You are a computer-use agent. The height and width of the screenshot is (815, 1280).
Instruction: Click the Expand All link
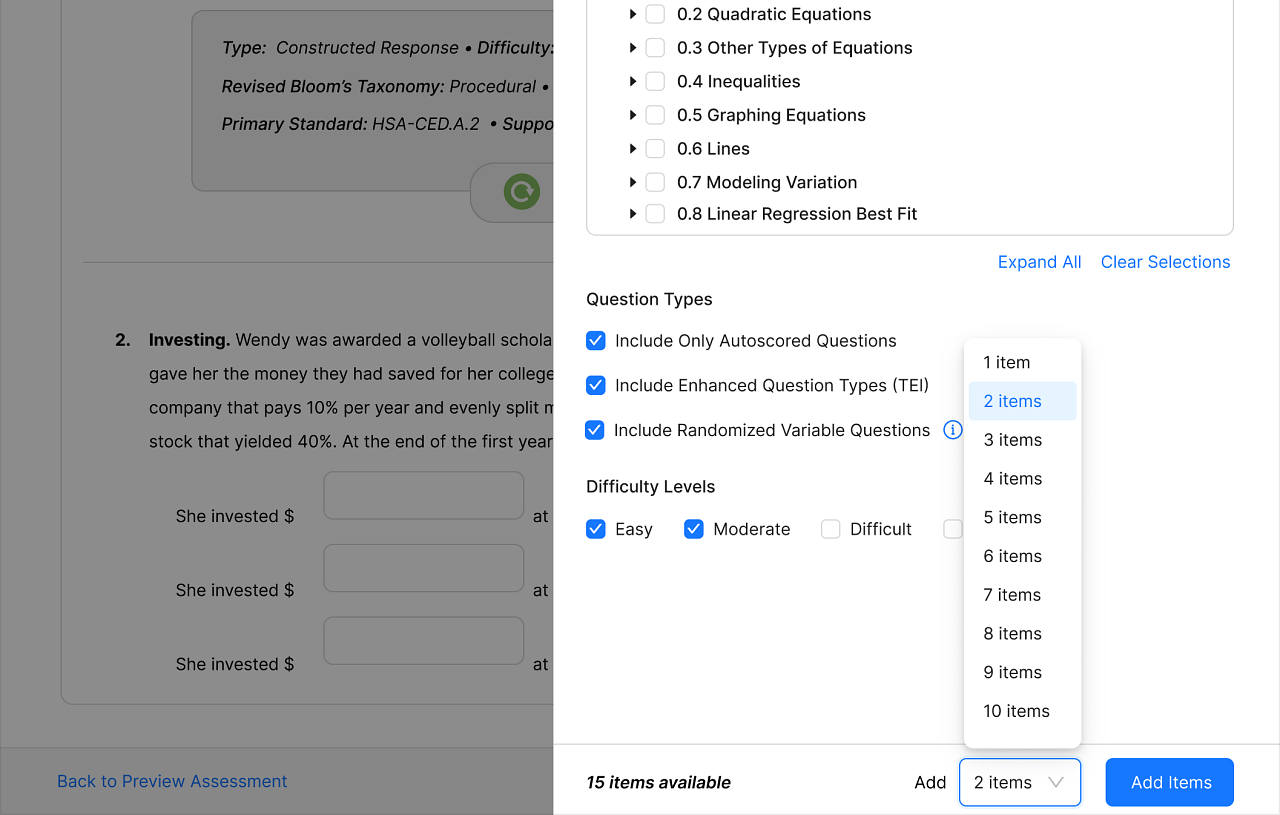click(1039, 261)
